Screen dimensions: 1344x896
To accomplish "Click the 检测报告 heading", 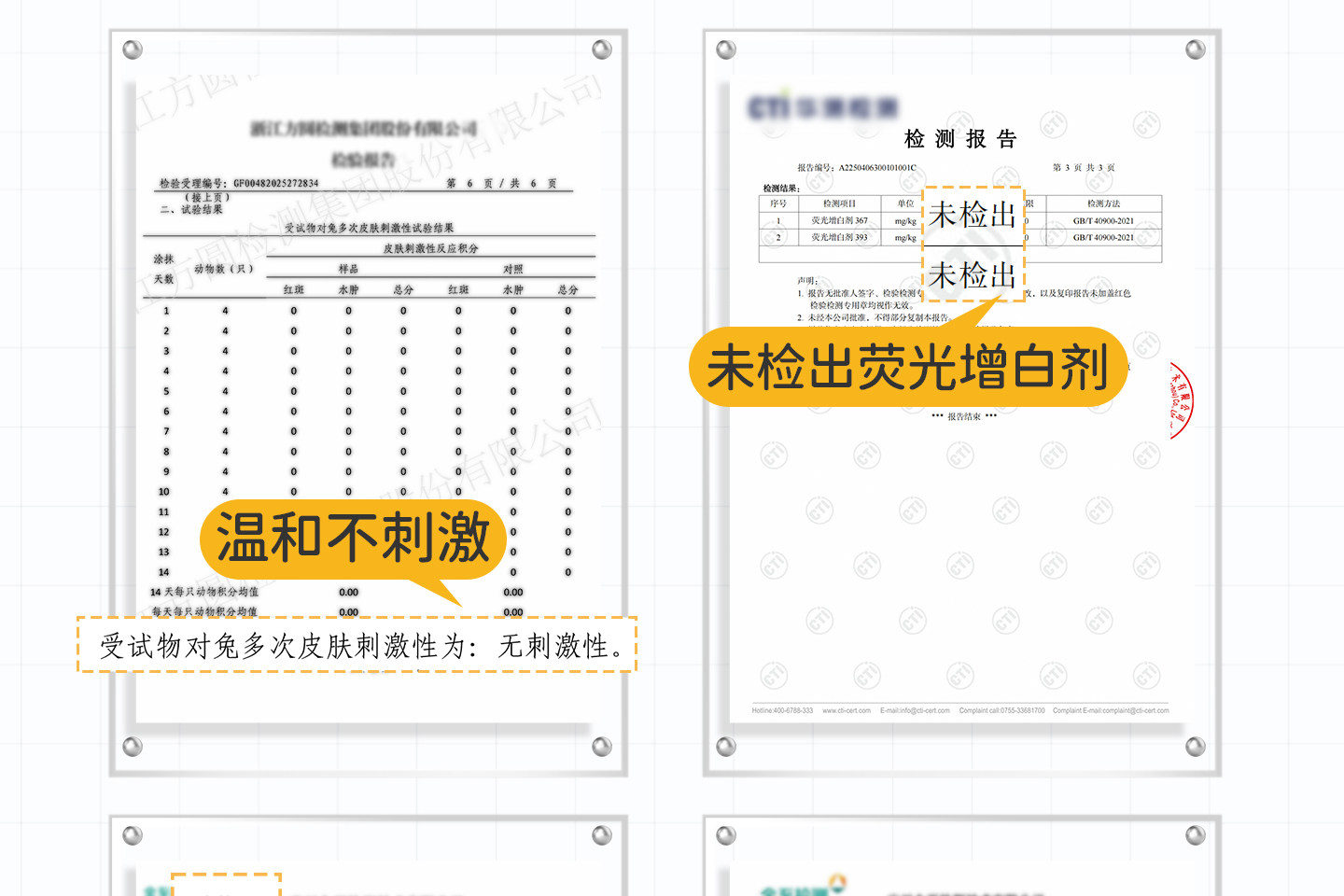I will [x=960, y=139].
